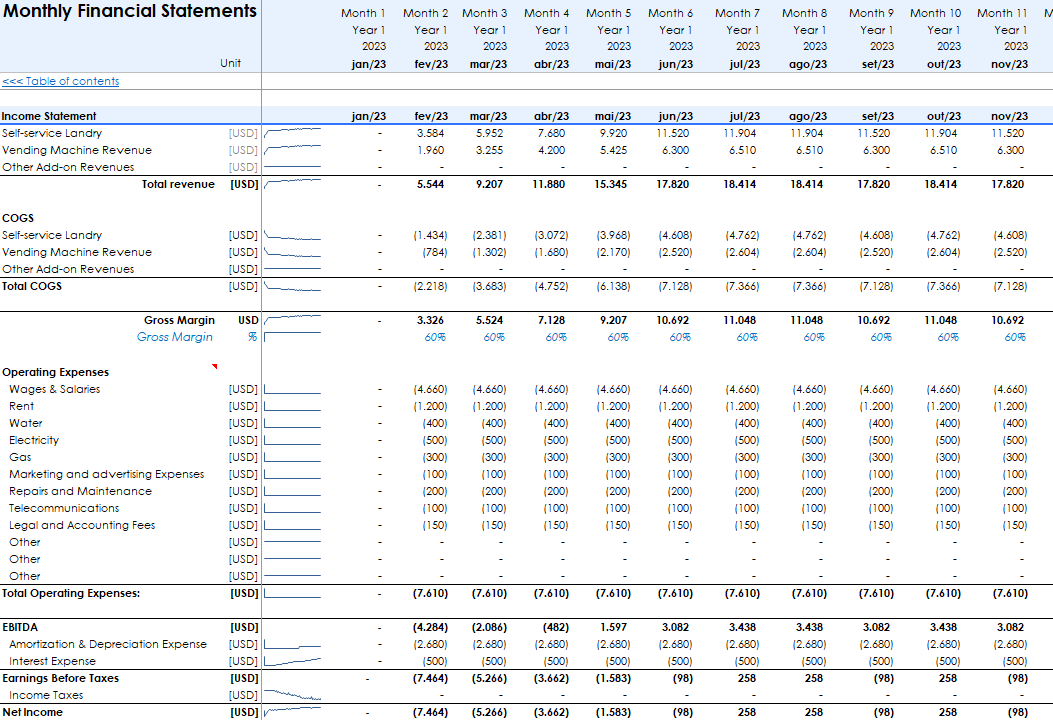Select the Wages & Salaries row label
Viewport: 1053px width, 720px height.
tap(55, 389)
